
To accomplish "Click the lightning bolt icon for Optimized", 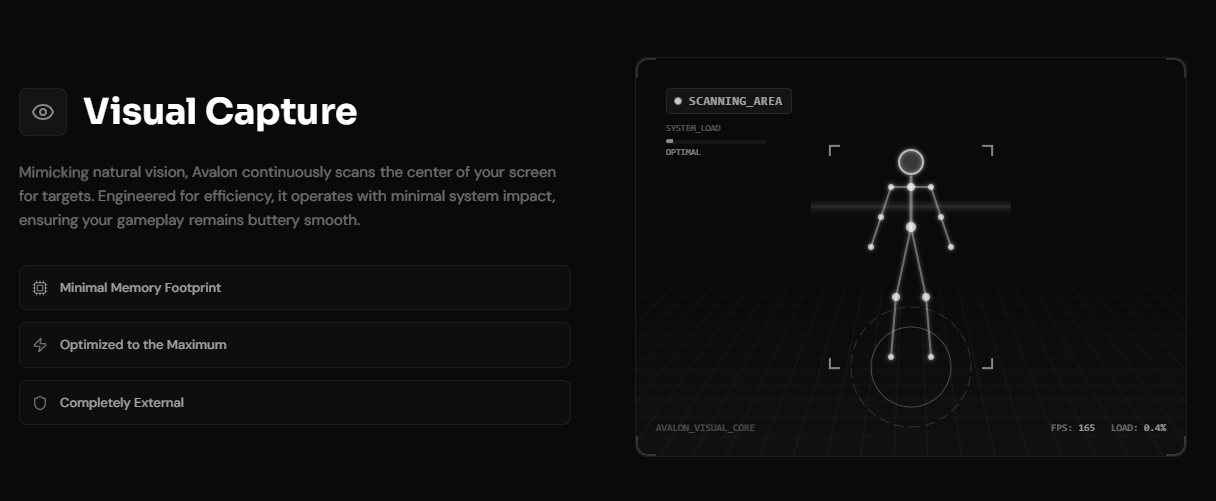I will 40,345.
